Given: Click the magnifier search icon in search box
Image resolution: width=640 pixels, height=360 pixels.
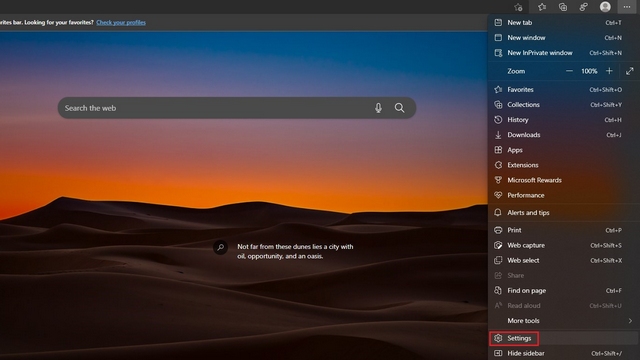Looking at the screenshot, I should point(399,108).
